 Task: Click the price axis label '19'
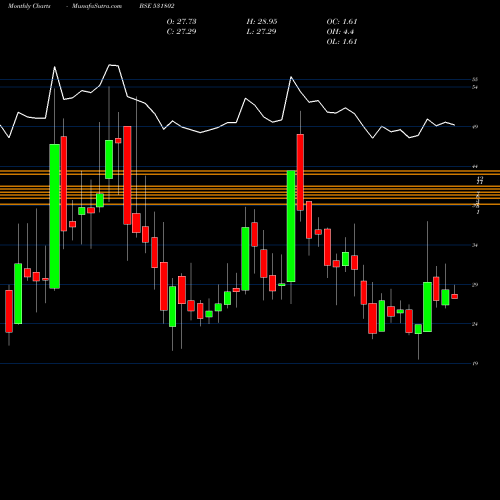click(x=475, y=363)
